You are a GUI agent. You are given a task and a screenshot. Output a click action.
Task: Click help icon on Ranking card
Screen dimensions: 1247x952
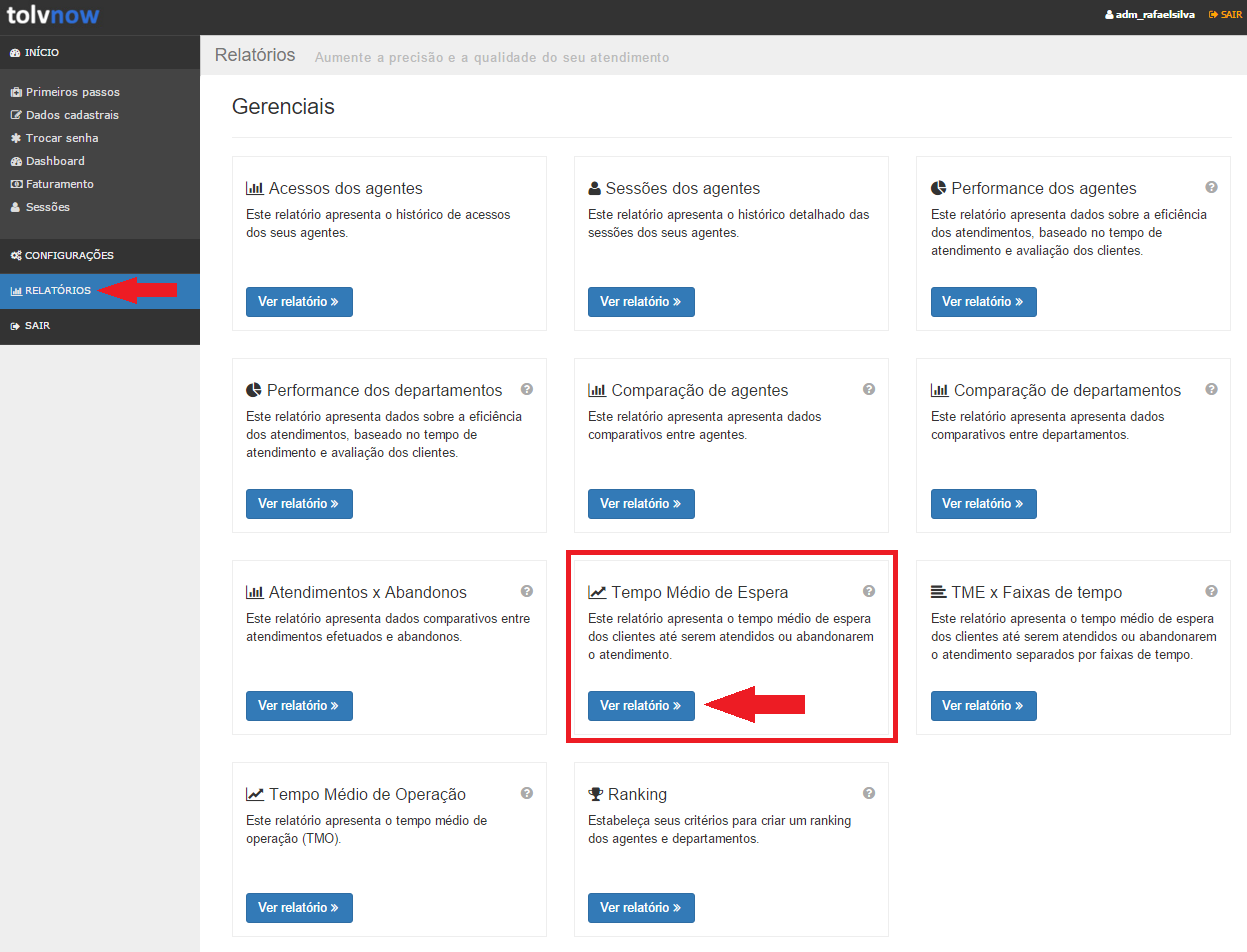[869, 793]
